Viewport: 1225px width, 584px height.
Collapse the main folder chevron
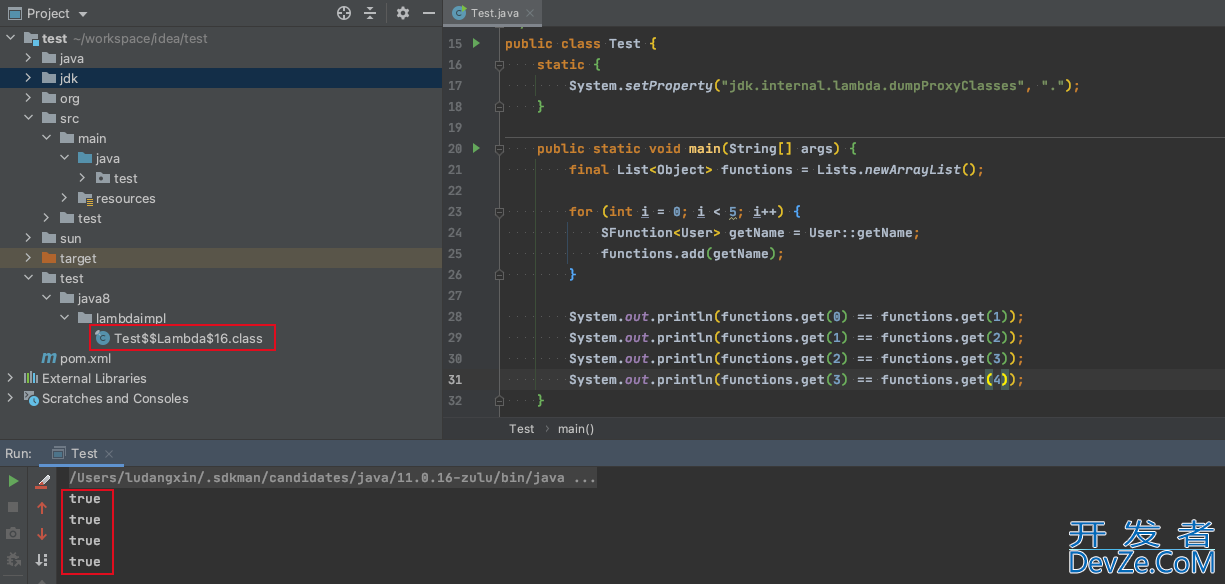click(47, 138)
